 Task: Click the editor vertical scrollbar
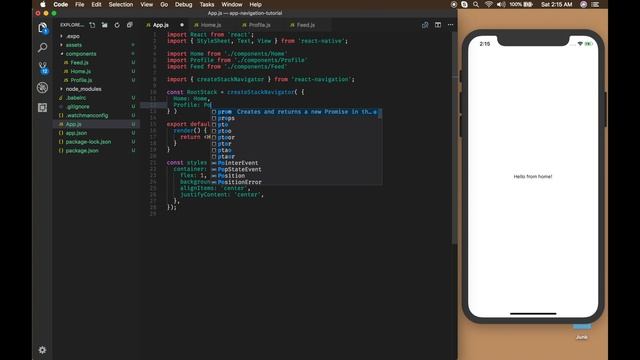pos(454,137)
